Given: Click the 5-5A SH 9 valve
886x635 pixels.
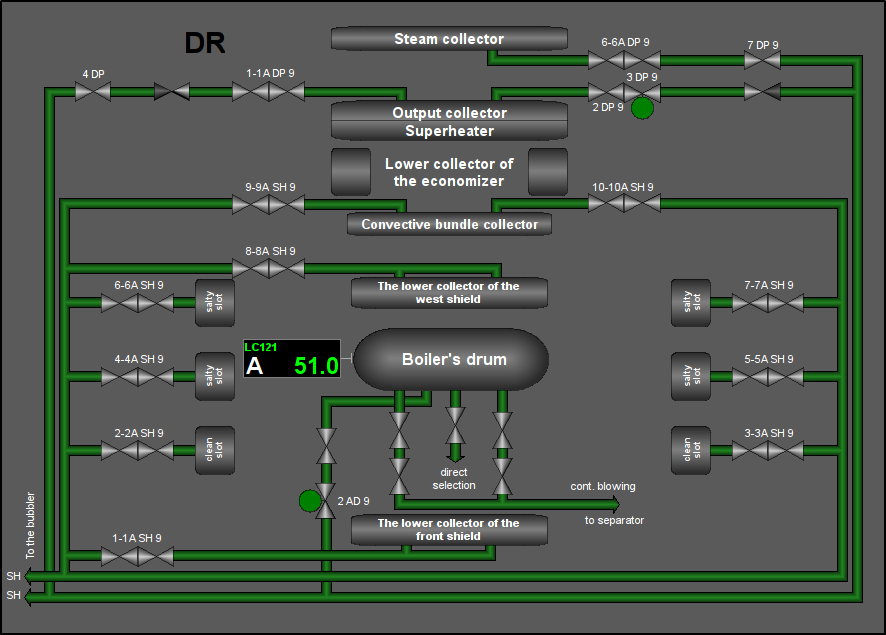Looking at the screenshot, I should [x=768, y=377].
